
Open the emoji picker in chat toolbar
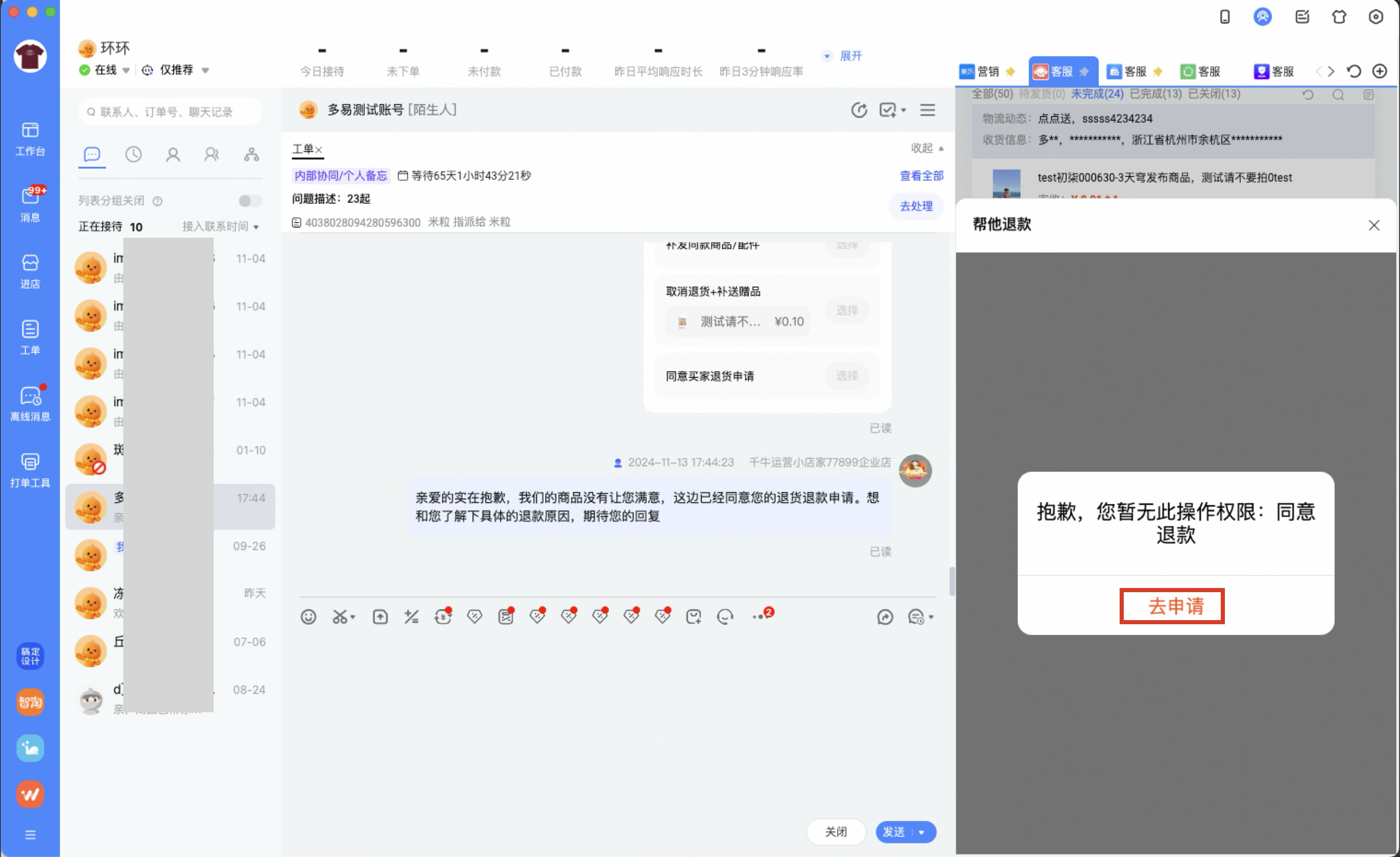[309, 616]
